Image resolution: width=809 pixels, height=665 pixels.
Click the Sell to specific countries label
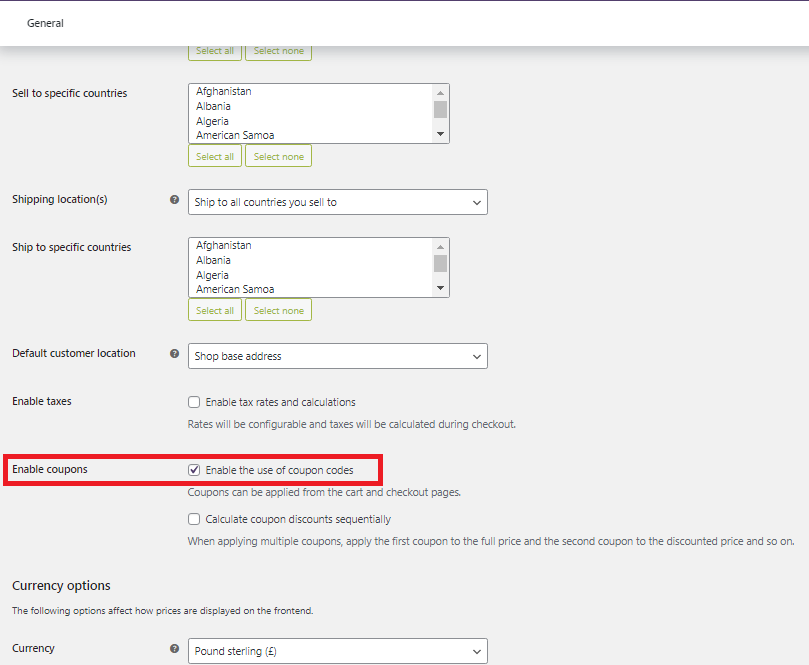(70, 93)
